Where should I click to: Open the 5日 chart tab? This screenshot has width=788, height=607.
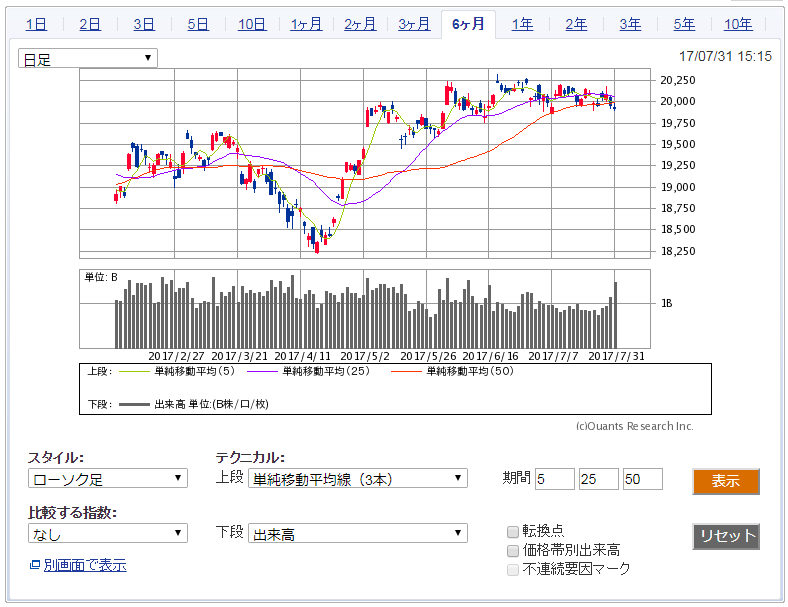click(x=198, y=24)
